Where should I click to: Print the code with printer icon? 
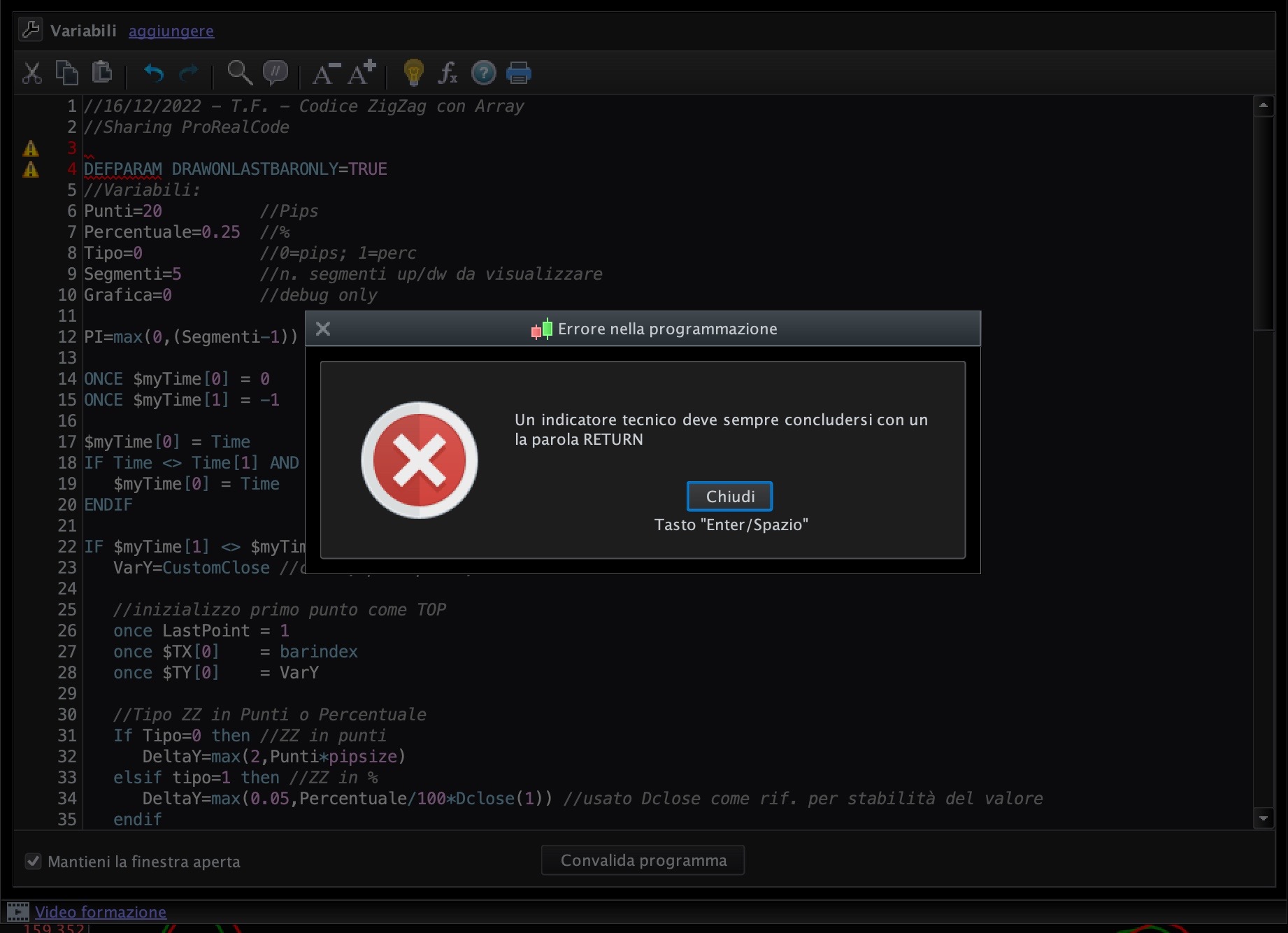click(519, 73)
